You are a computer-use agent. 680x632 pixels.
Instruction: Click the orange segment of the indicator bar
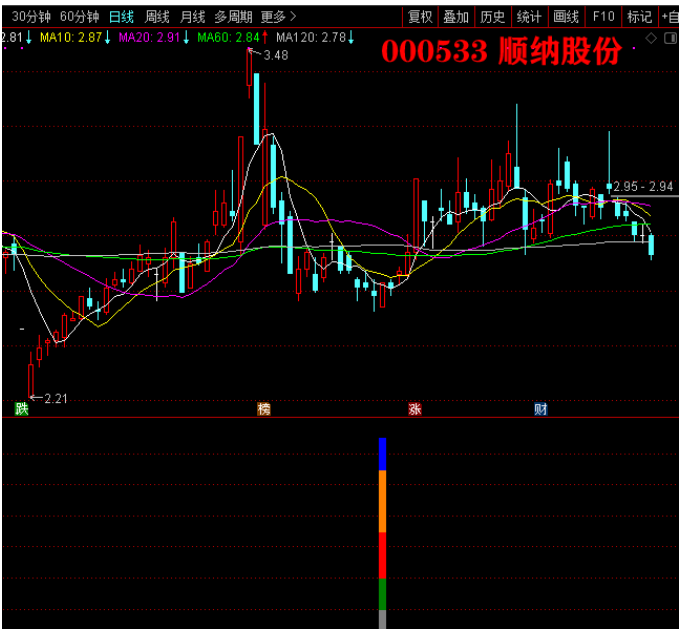382,501
